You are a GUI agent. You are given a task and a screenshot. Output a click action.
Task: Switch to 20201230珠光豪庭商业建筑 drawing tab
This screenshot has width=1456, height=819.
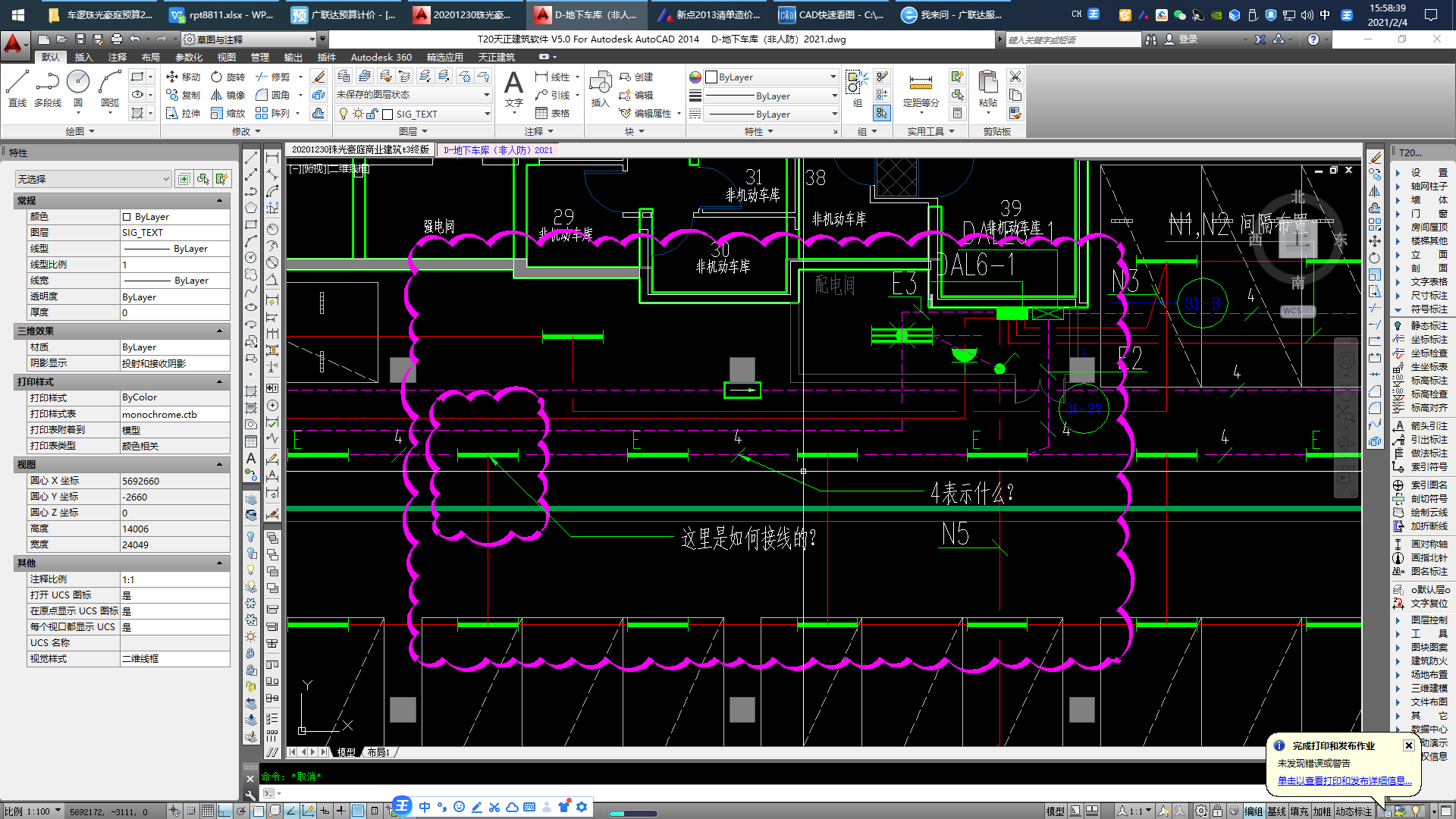(x=360, y=149)
